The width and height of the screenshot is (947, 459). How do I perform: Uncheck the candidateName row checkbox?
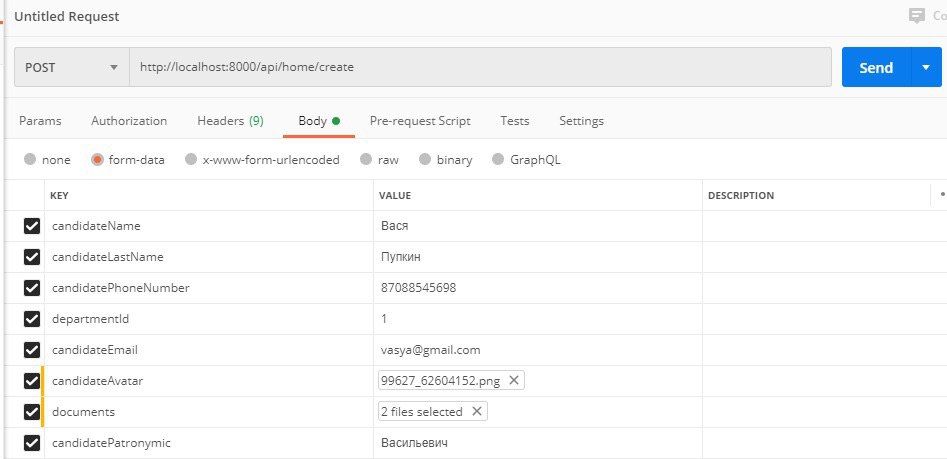coord(31,226)
